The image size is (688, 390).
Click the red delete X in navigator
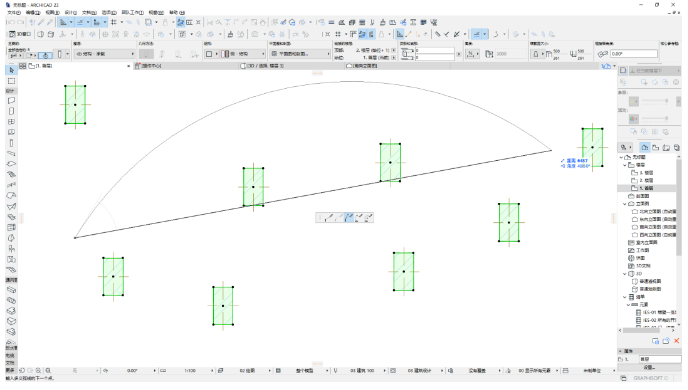677,341
